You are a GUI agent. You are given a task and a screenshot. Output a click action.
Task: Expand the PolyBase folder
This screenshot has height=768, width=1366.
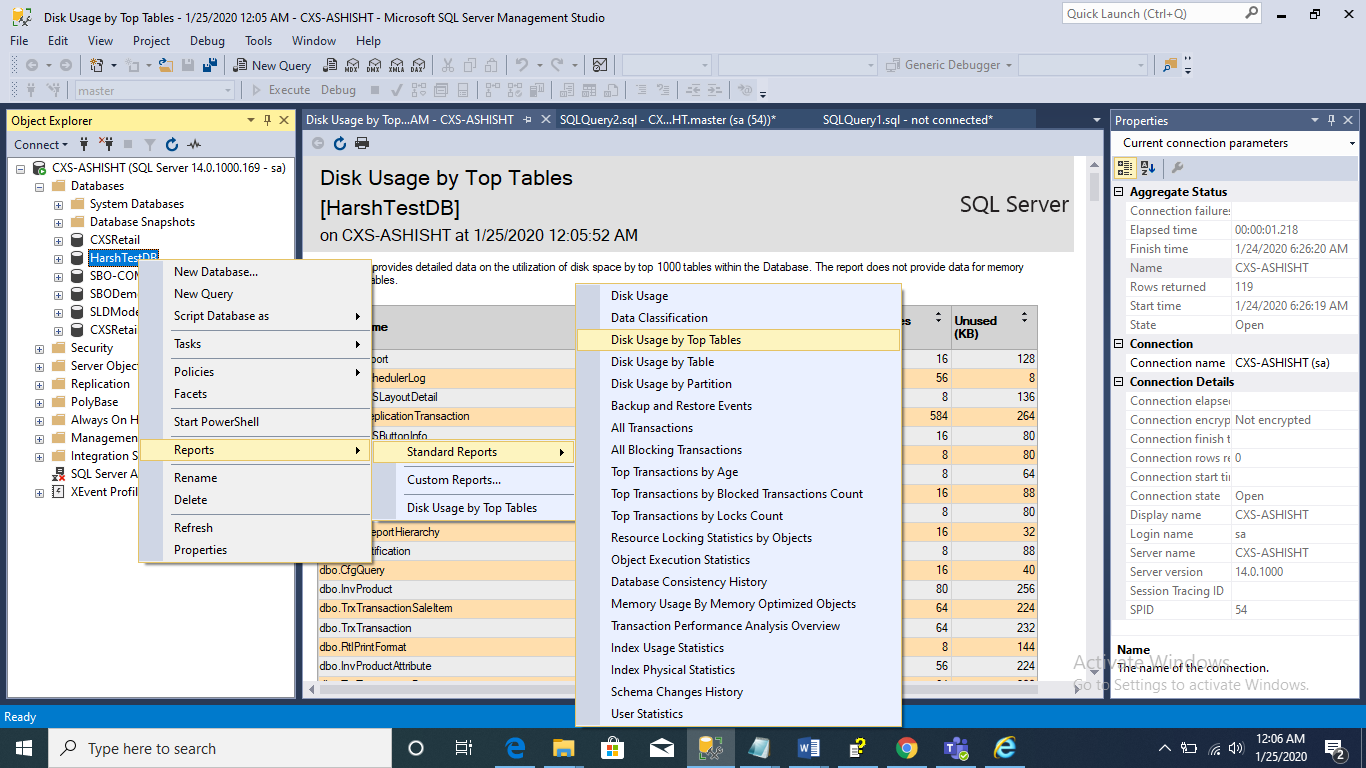coord(40,402)
